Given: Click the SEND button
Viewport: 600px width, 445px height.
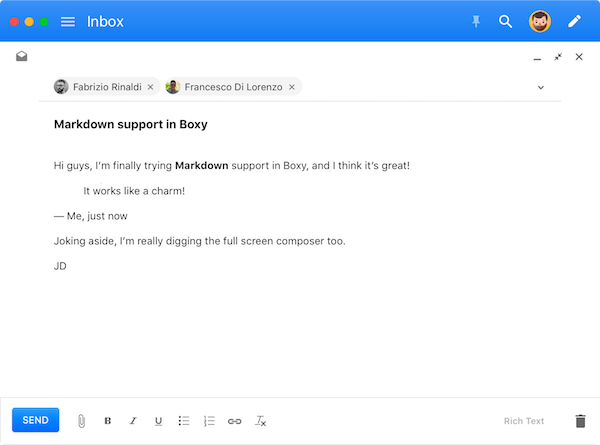Looking at the screenshot, I should tap(36, 420).
